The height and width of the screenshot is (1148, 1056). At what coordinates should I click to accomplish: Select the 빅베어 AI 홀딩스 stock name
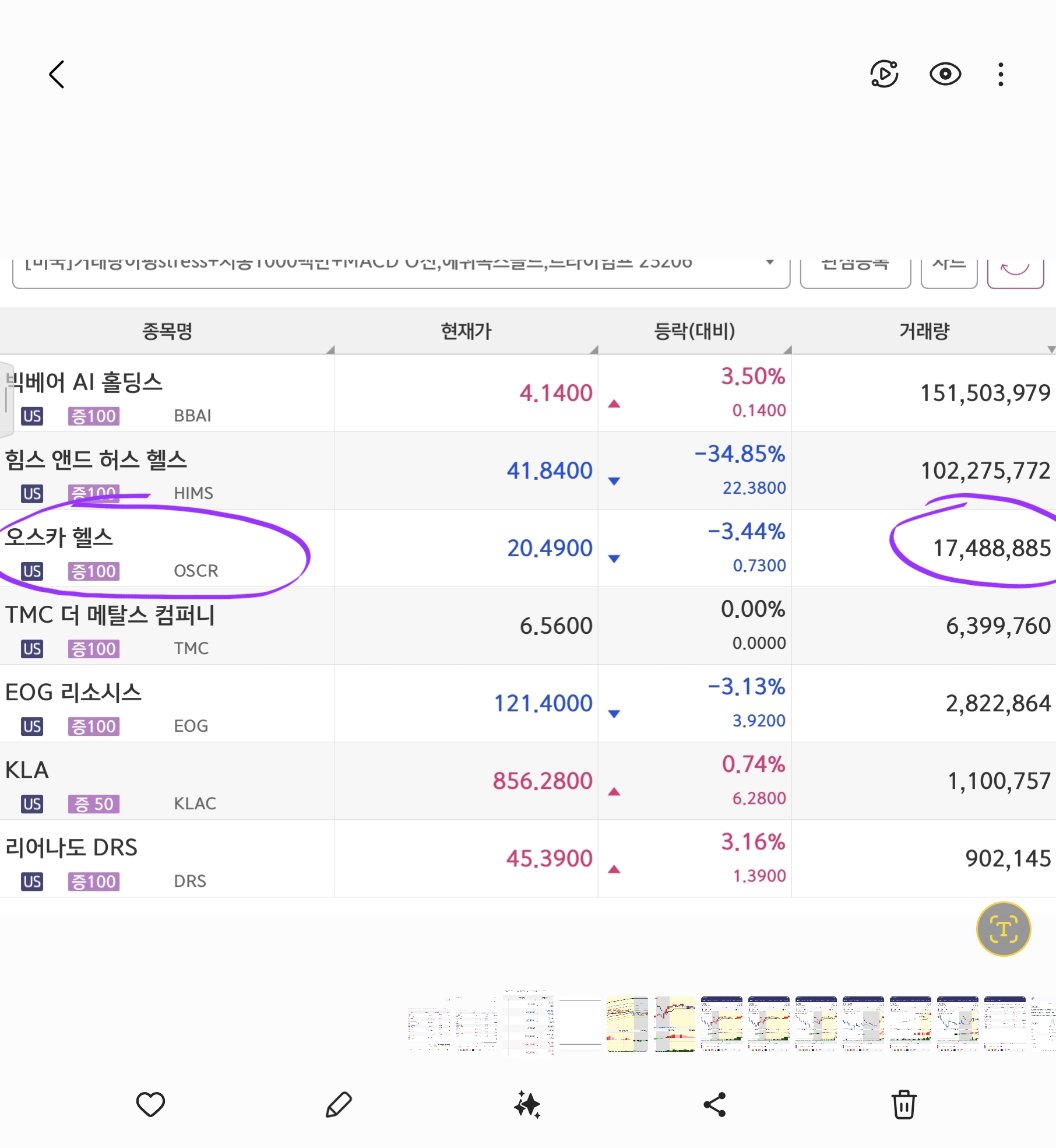pyautogui.click(x=84, y=382)
